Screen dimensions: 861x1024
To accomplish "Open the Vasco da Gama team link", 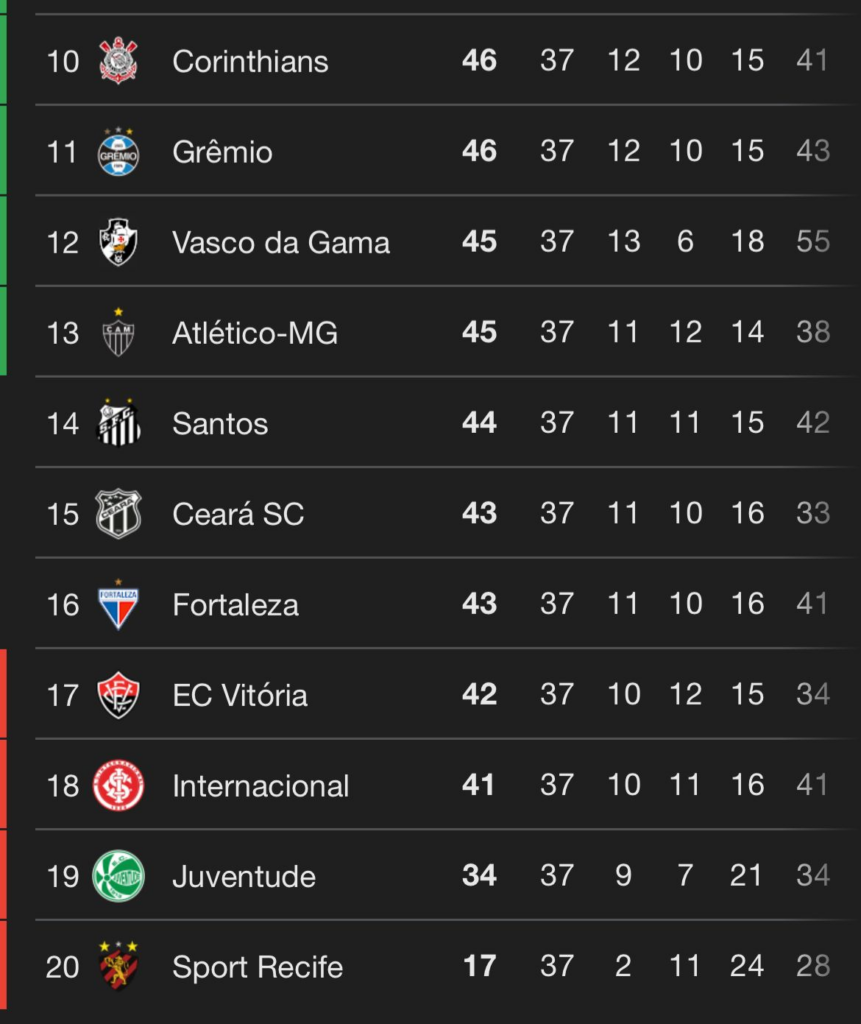I will [281, 242].
